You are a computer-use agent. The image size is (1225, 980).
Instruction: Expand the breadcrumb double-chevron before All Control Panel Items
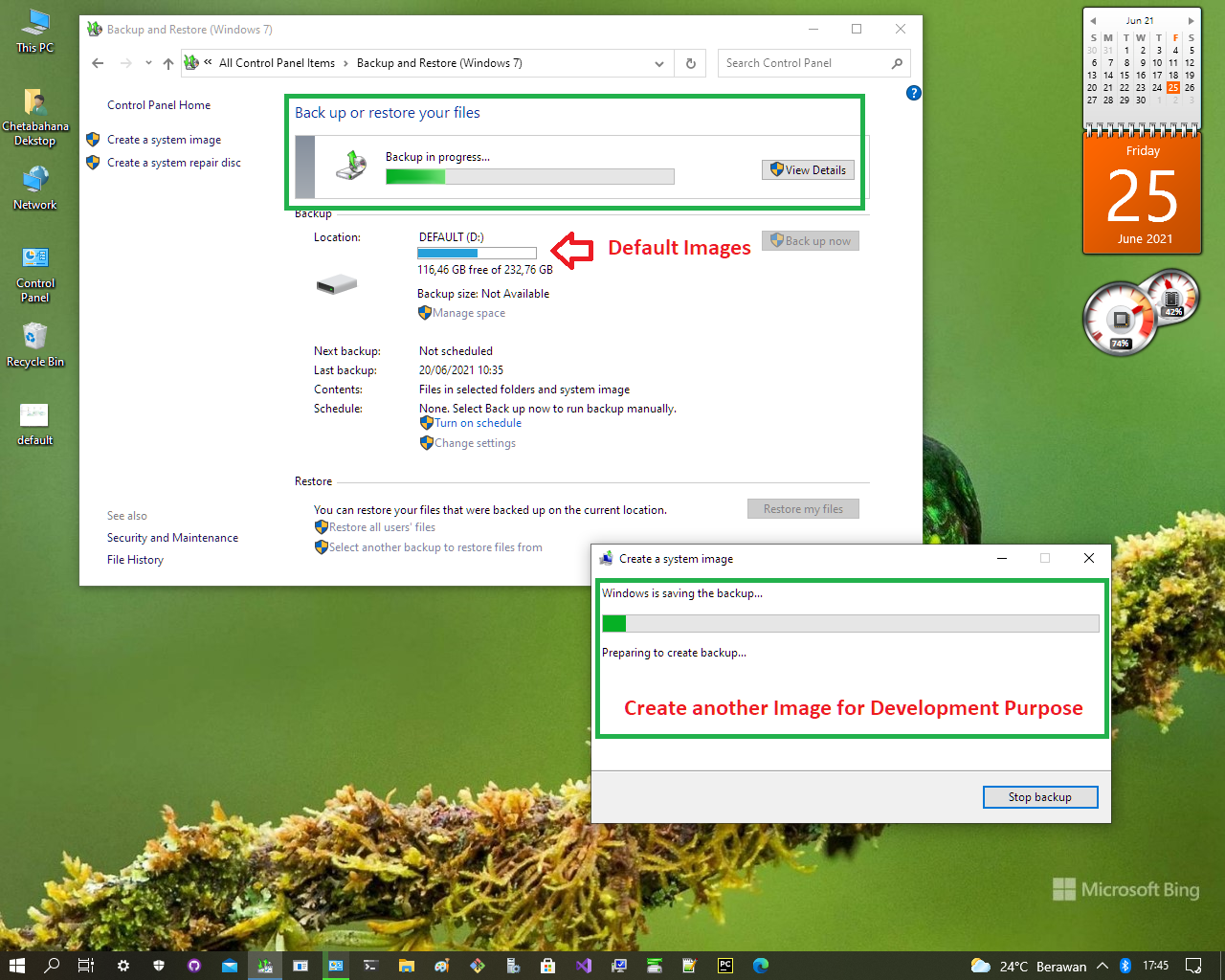tap(208, 62)
